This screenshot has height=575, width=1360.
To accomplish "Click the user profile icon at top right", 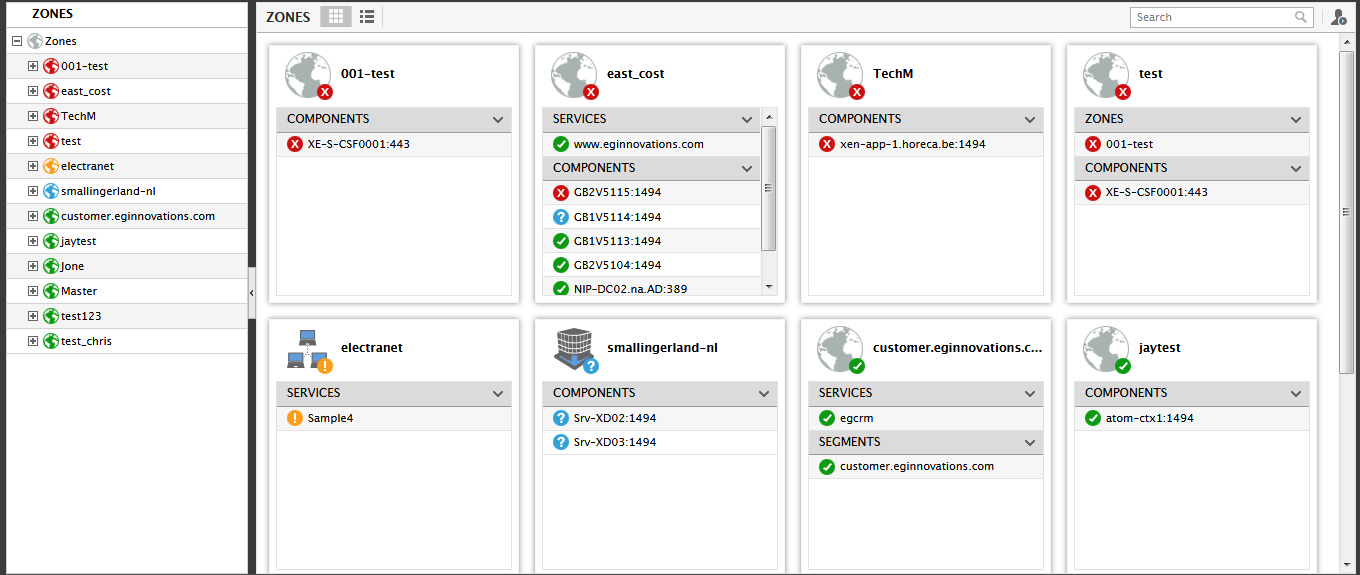I will tap(1339, 17).
